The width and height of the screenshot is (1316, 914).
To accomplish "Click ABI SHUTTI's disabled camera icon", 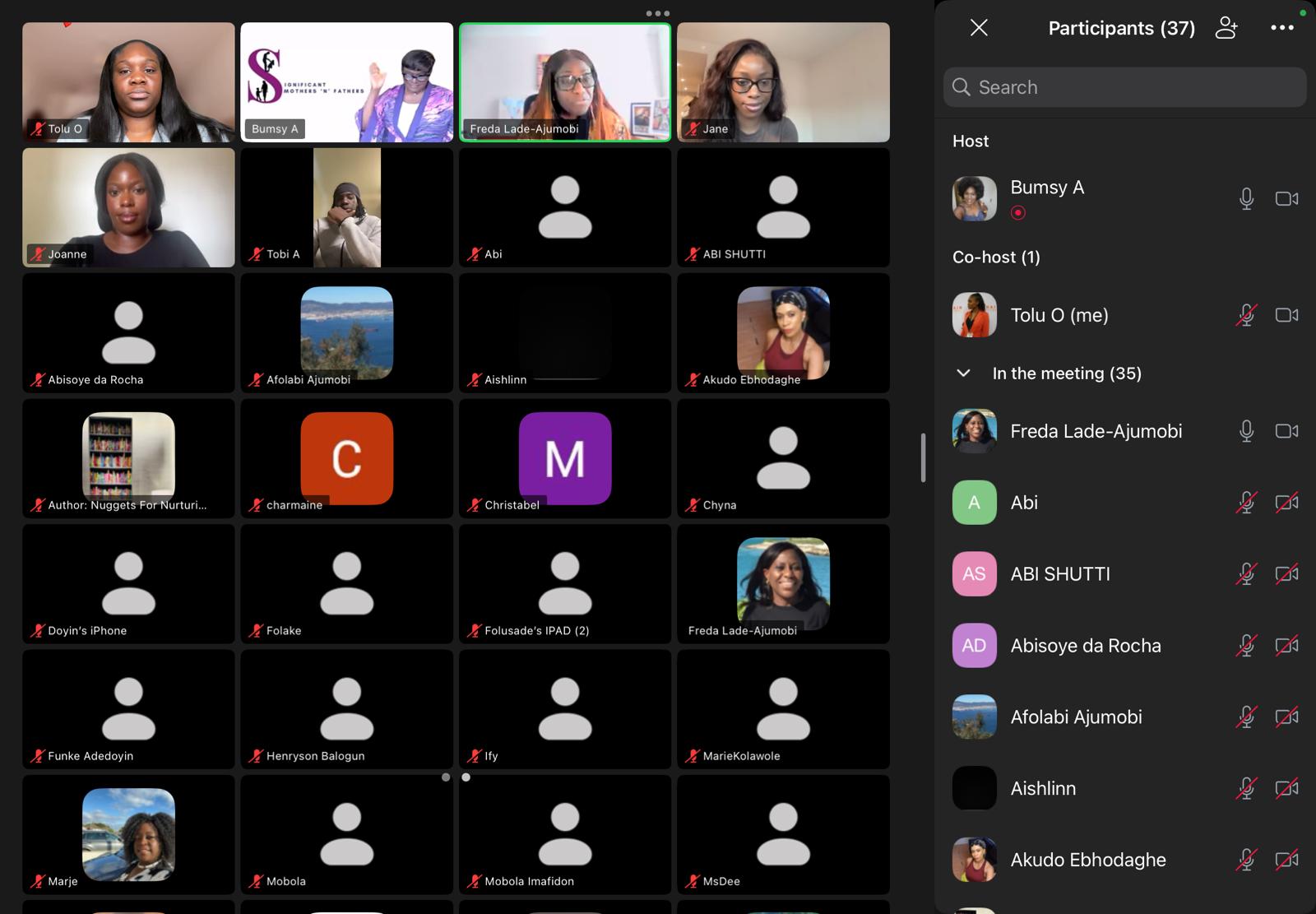I will 1286,574.
